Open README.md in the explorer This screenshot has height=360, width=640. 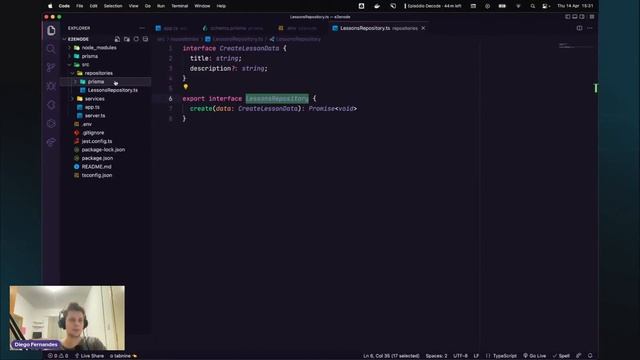tap(96, 167)
